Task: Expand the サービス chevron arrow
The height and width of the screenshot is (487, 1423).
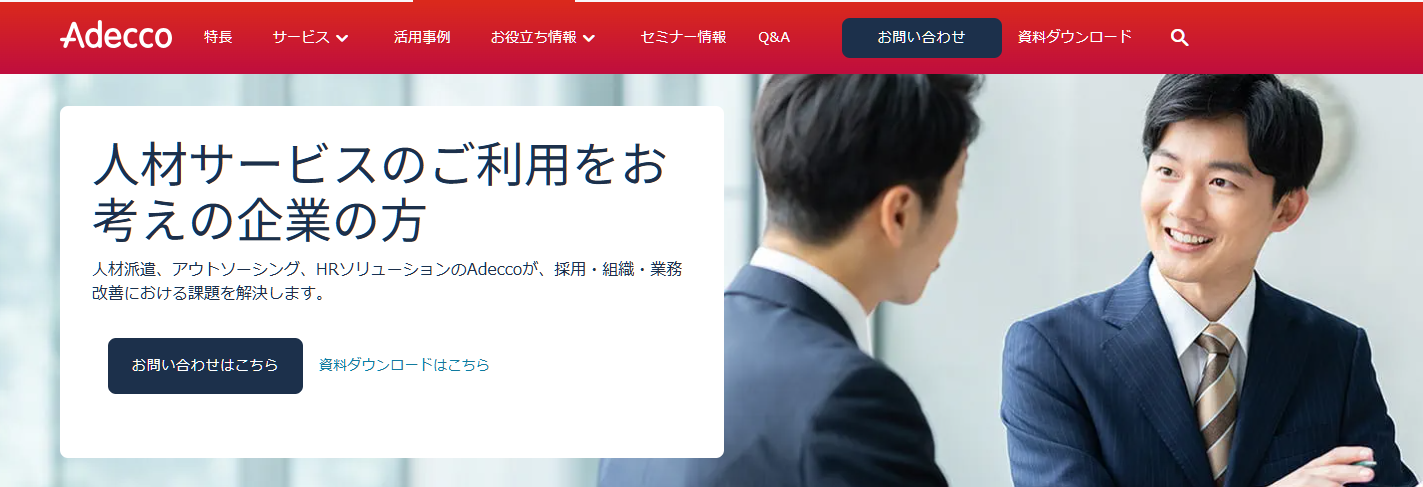Action: 342,38
